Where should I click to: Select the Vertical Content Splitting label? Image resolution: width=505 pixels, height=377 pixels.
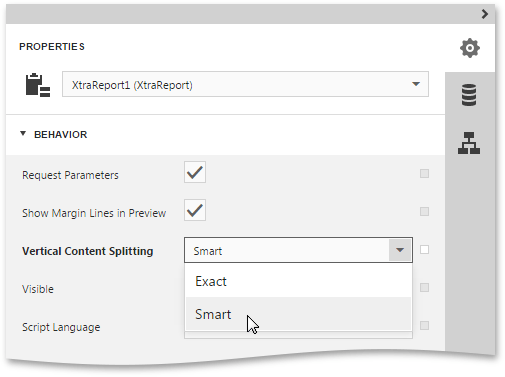coord(88,251)
